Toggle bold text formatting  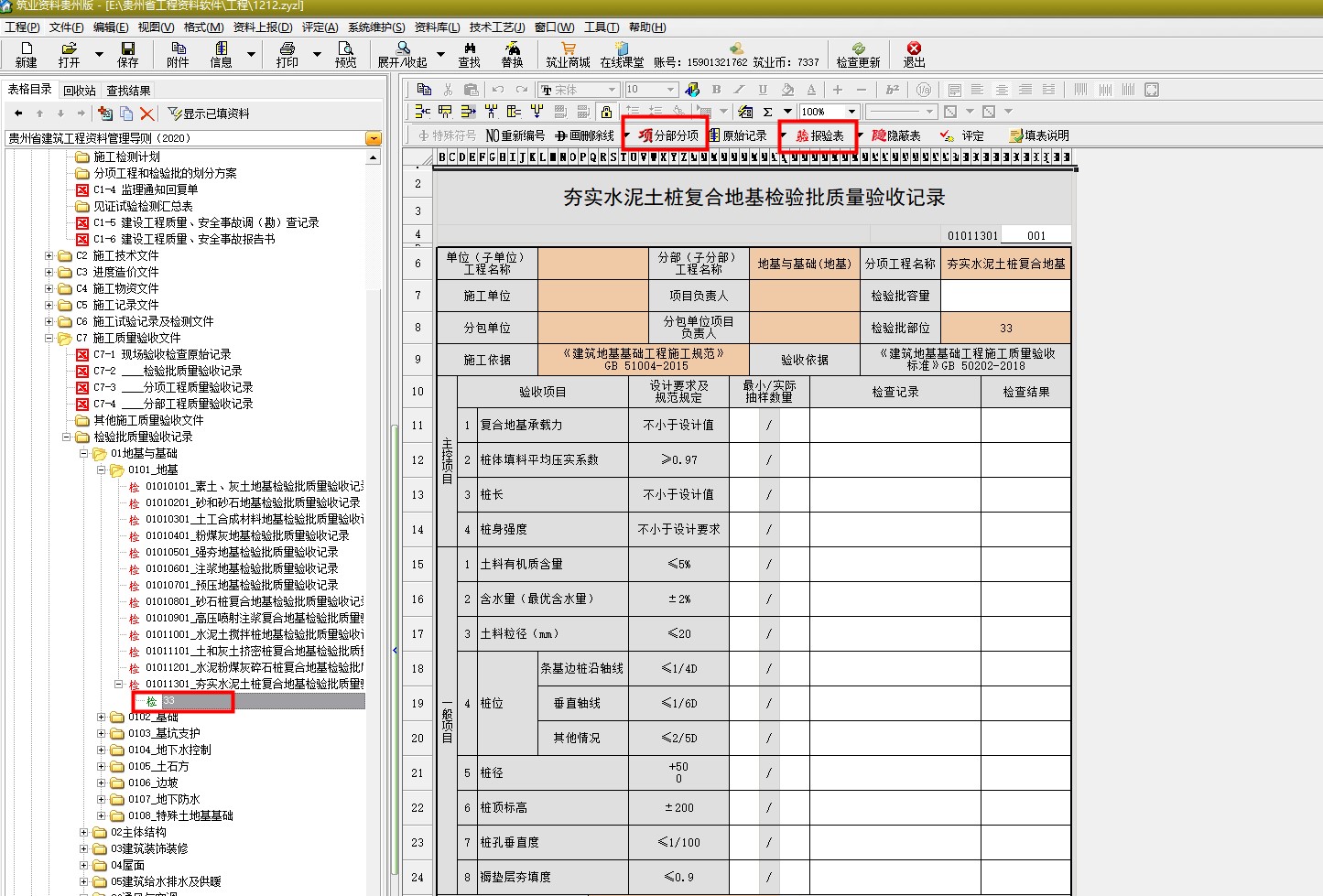716,89
